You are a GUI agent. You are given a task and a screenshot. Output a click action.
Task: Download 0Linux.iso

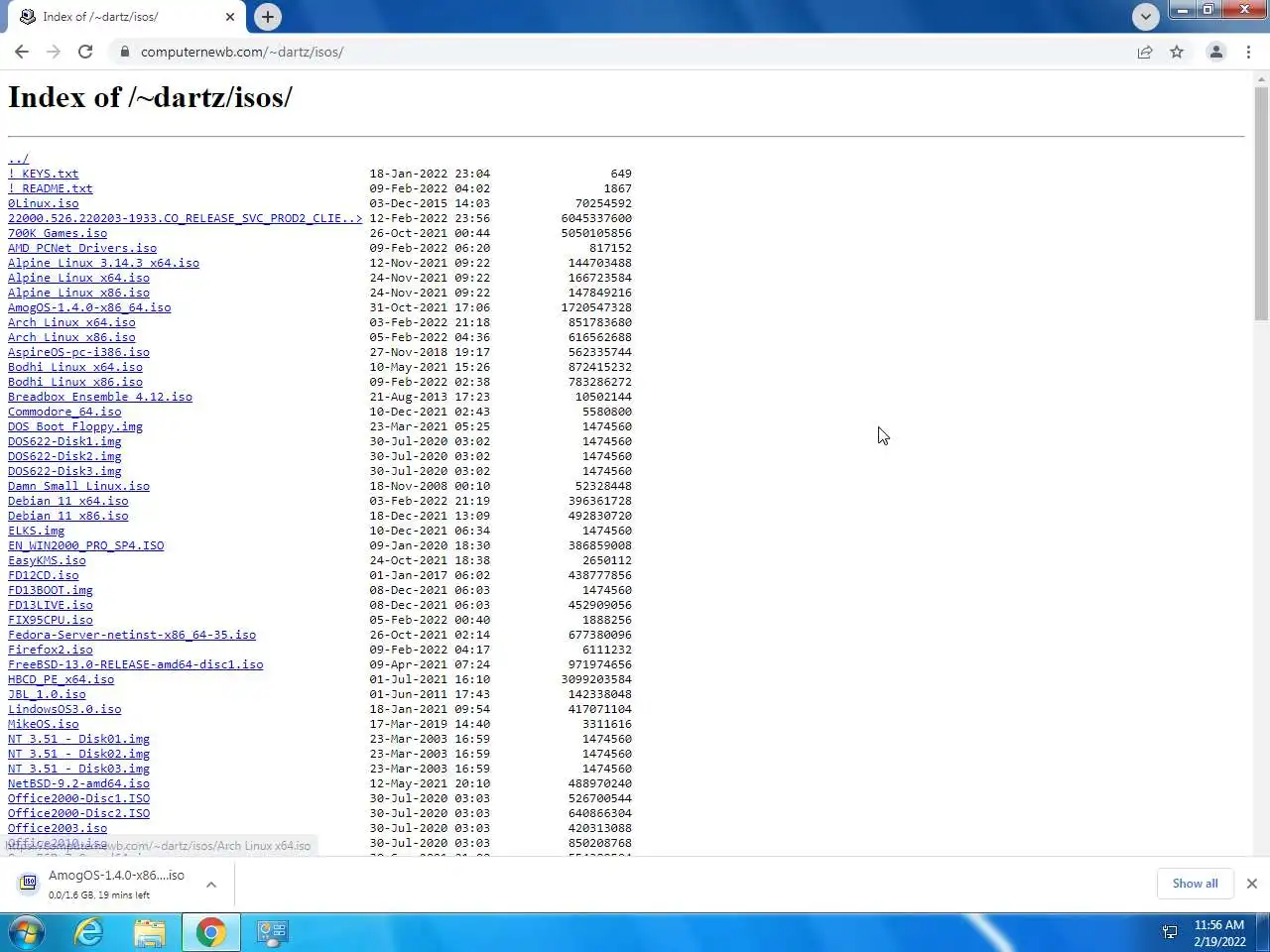coord(43,203)
